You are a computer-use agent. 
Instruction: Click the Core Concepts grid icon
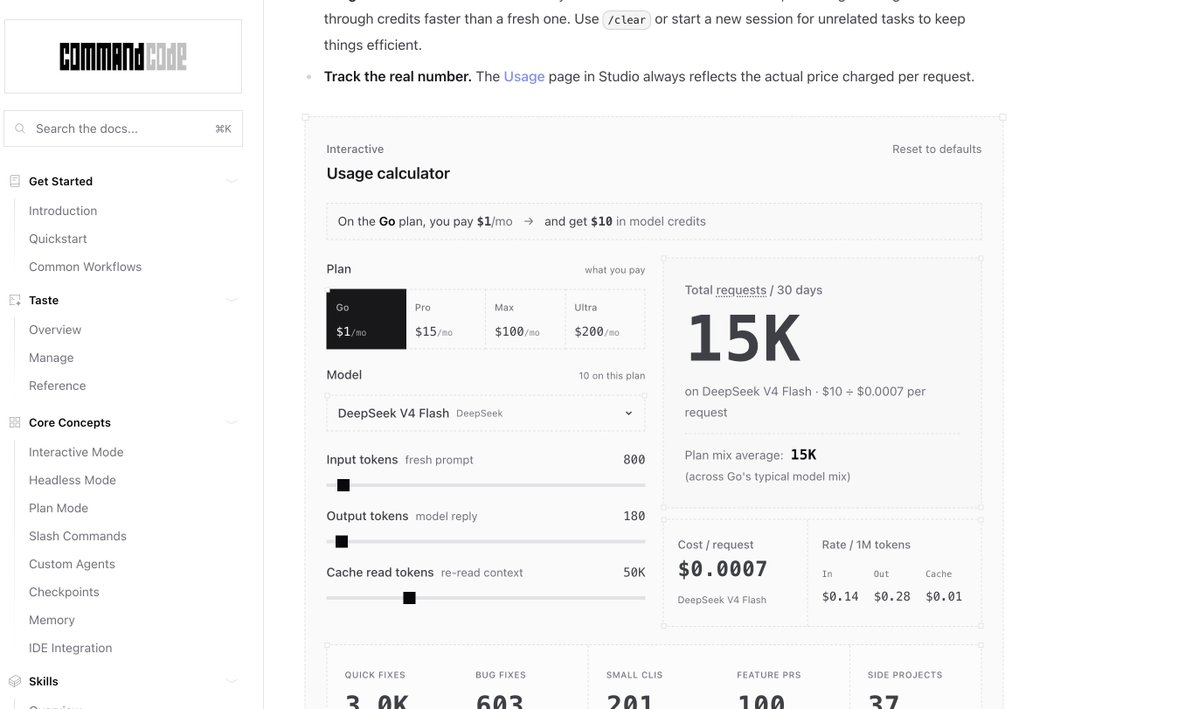click(x=15, y=422)
